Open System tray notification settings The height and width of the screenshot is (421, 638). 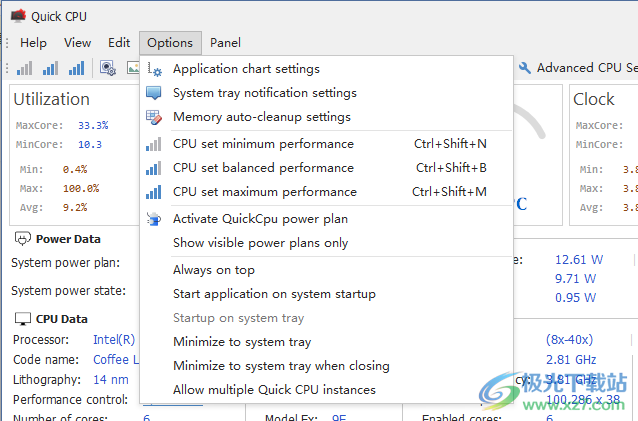tap(326, 93)
